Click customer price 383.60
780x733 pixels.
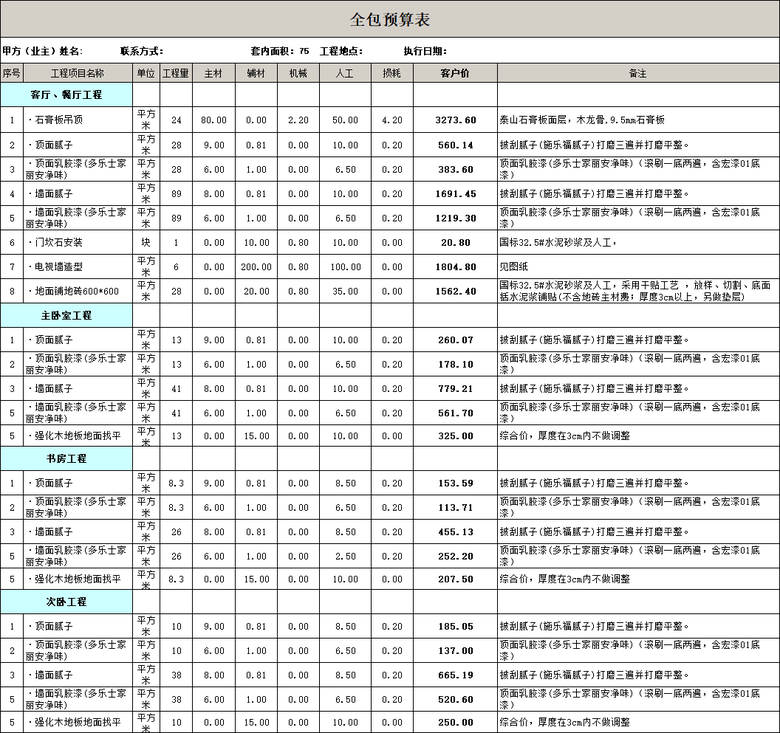tap(455, 170)
